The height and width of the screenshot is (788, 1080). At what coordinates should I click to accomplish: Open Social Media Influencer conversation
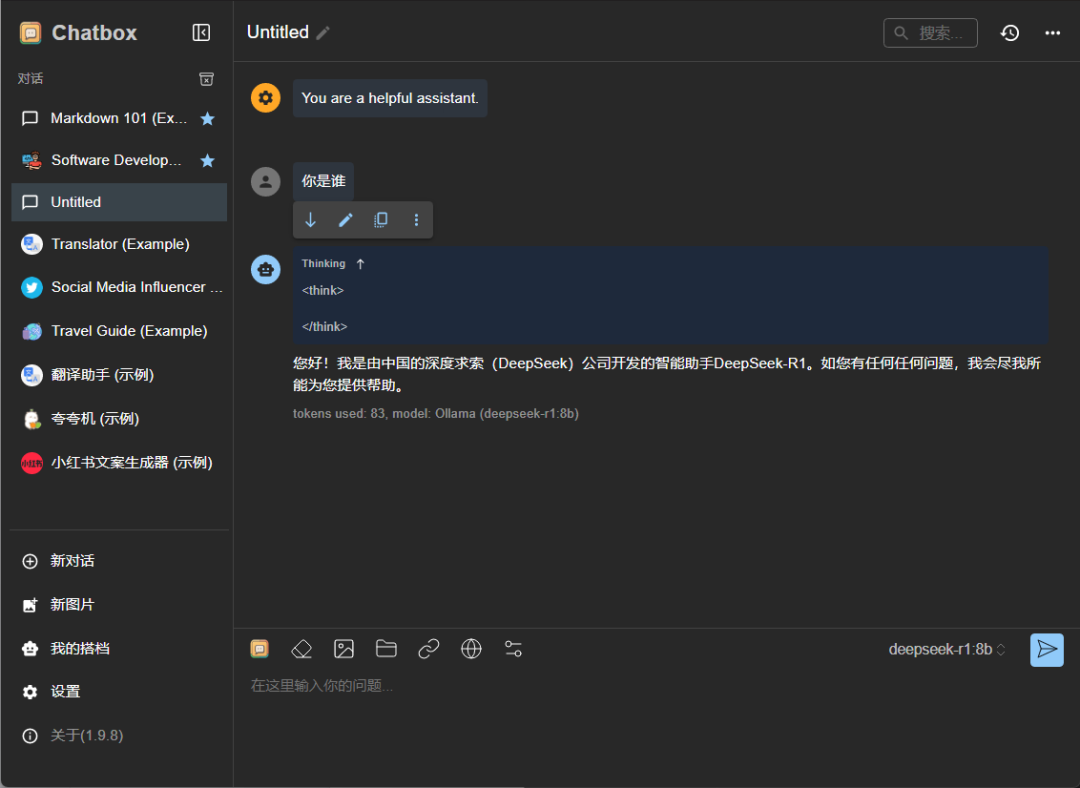coord(119,287)
